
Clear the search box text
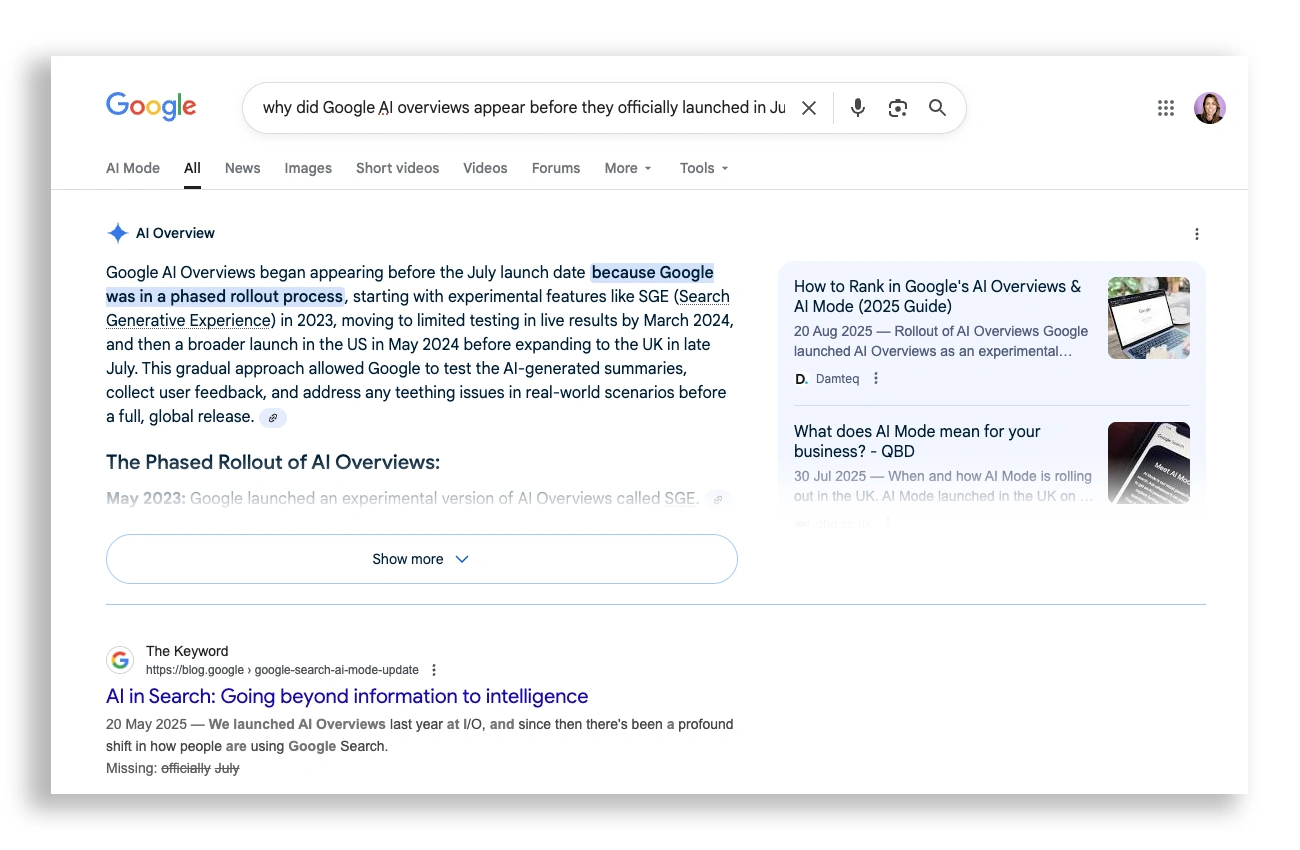[809, 108]
